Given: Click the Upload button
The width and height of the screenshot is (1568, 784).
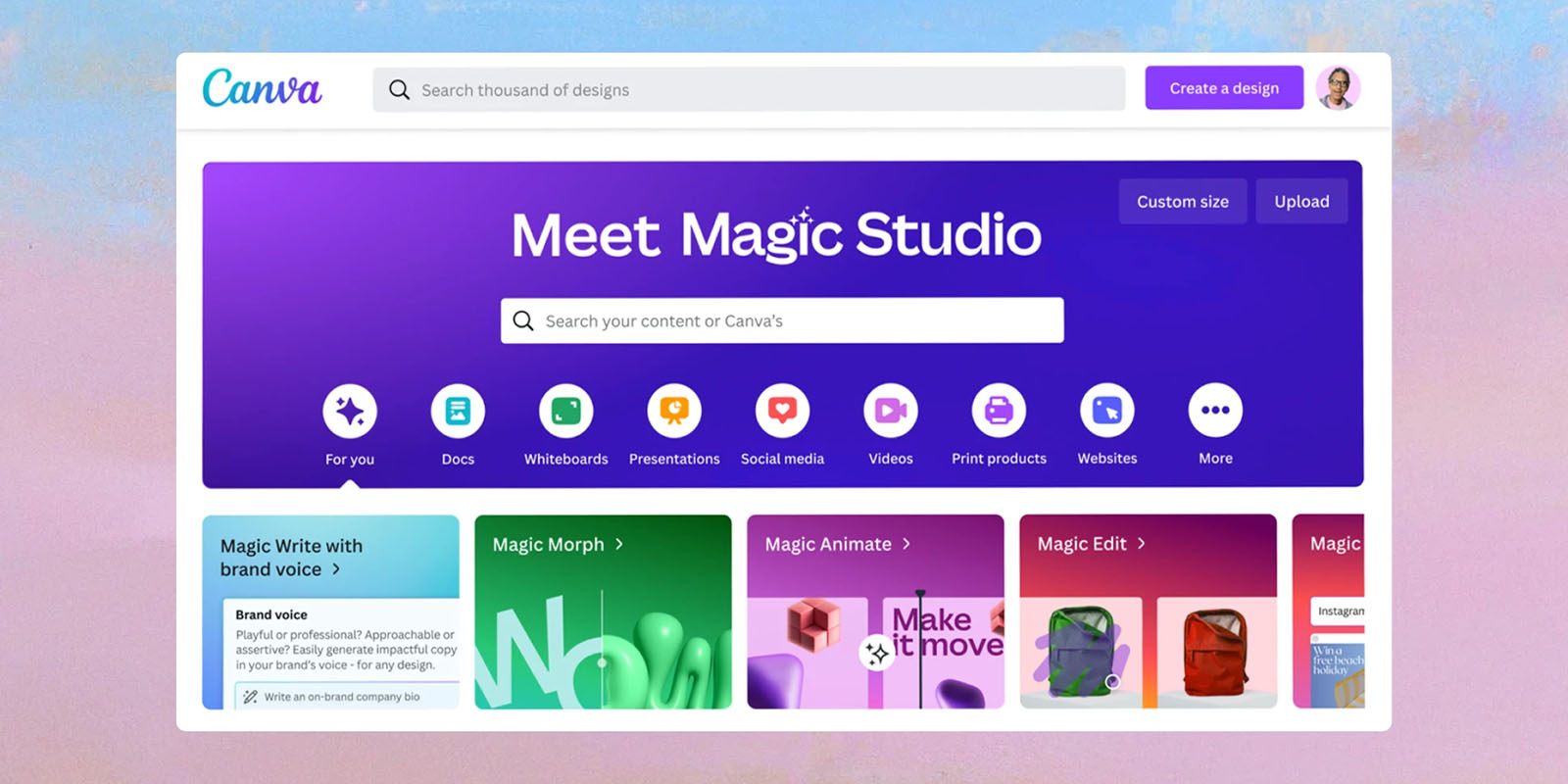Looking at the screenshot, I should (1301, 201).
